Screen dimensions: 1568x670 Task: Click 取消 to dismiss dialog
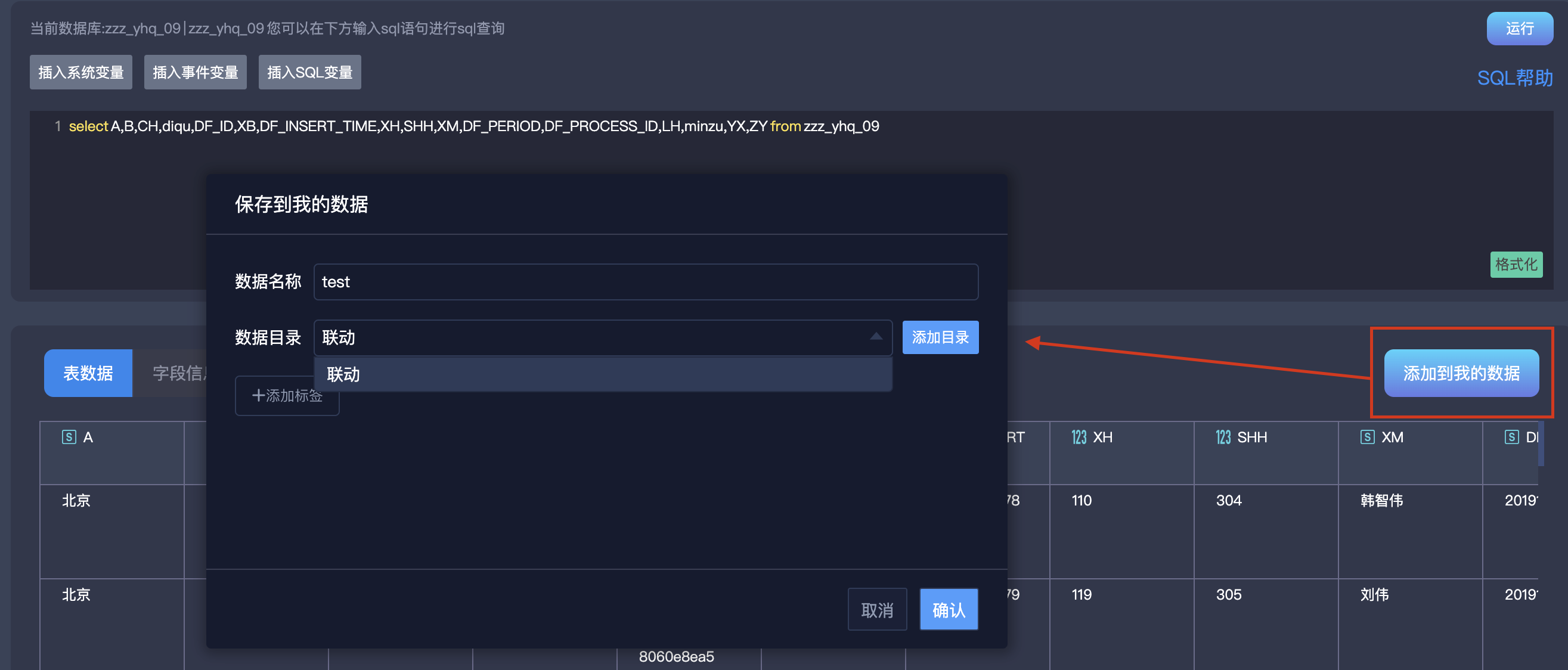tap(879, 609)
